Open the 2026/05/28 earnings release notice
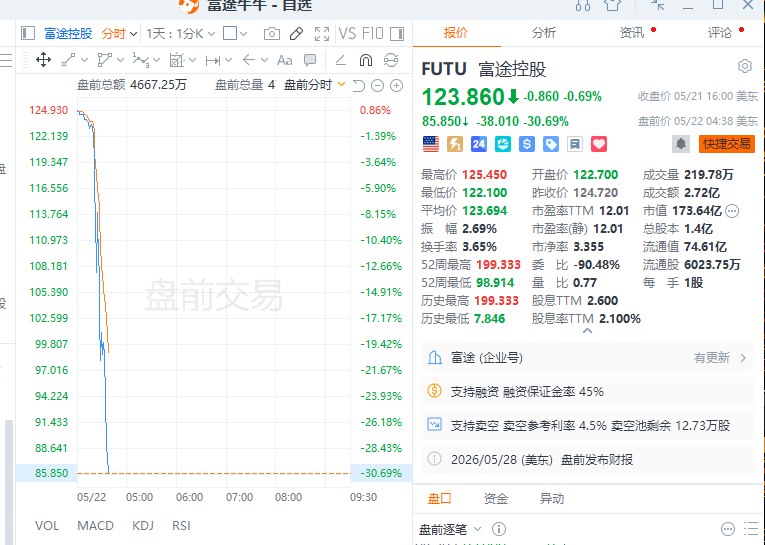Screen dimensions: 765x545 point(587,459)
